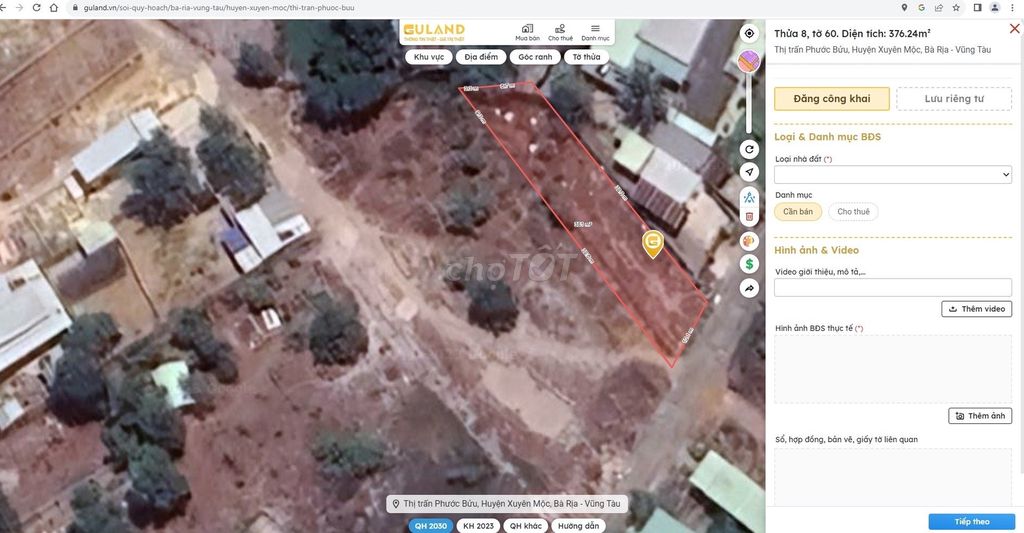Click the trash delete icon on map

749,216
